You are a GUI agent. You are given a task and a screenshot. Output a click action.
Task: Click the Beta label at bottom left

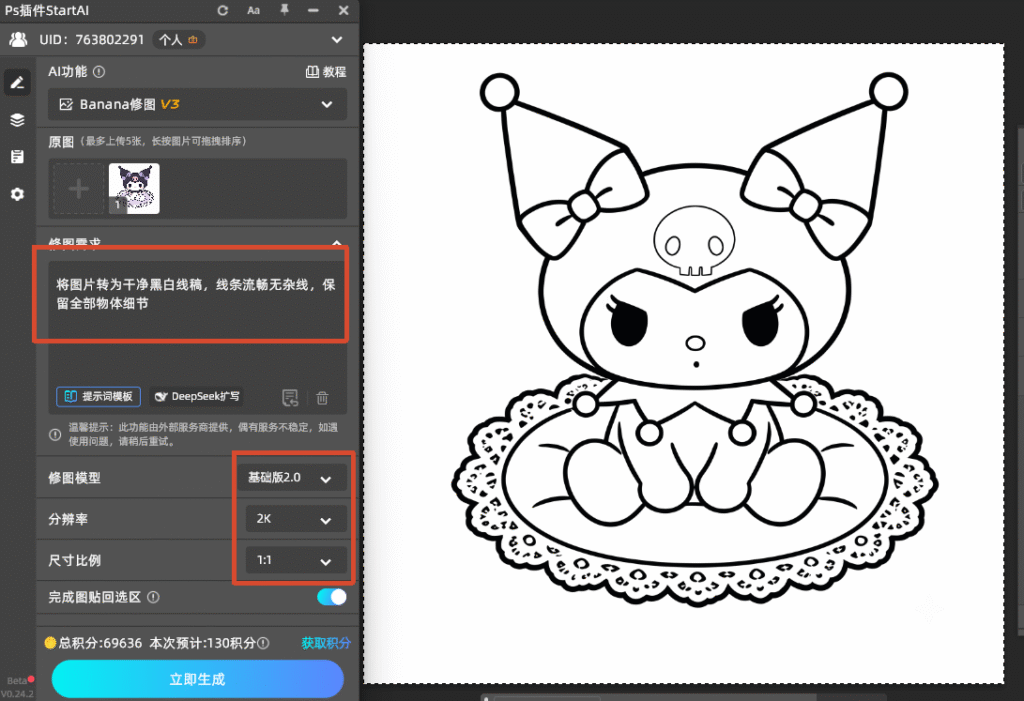coord(16,681)
